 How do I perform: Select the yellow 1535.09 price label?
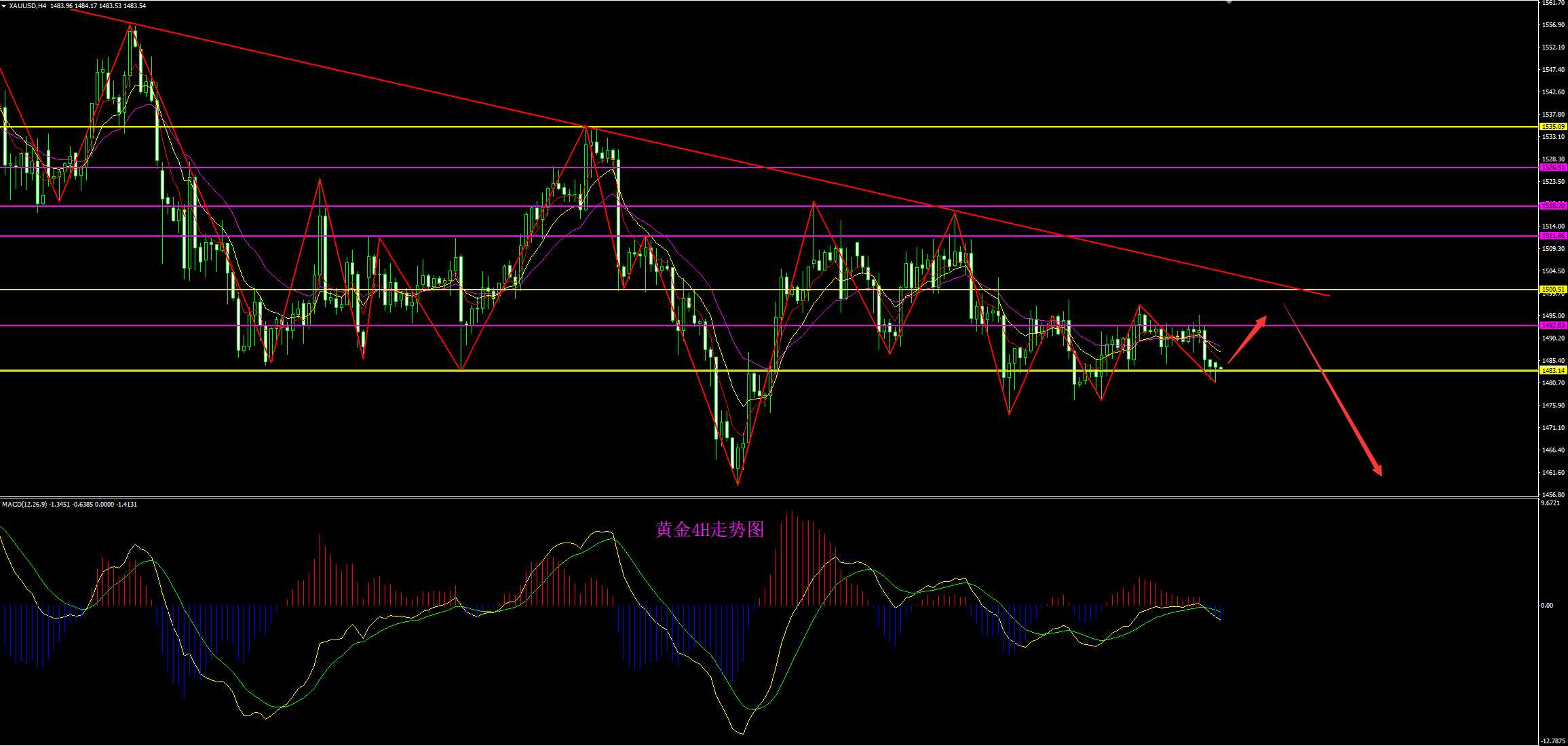click(x=1553, y=127)
